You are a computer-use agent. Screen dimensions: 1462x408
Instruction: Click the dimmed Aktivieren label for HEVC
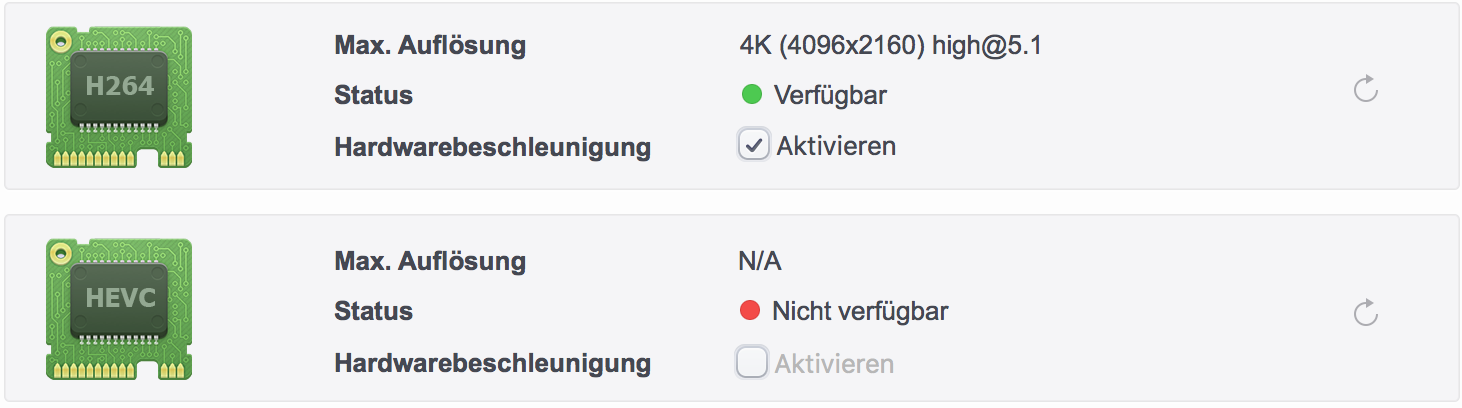[834, 363]
